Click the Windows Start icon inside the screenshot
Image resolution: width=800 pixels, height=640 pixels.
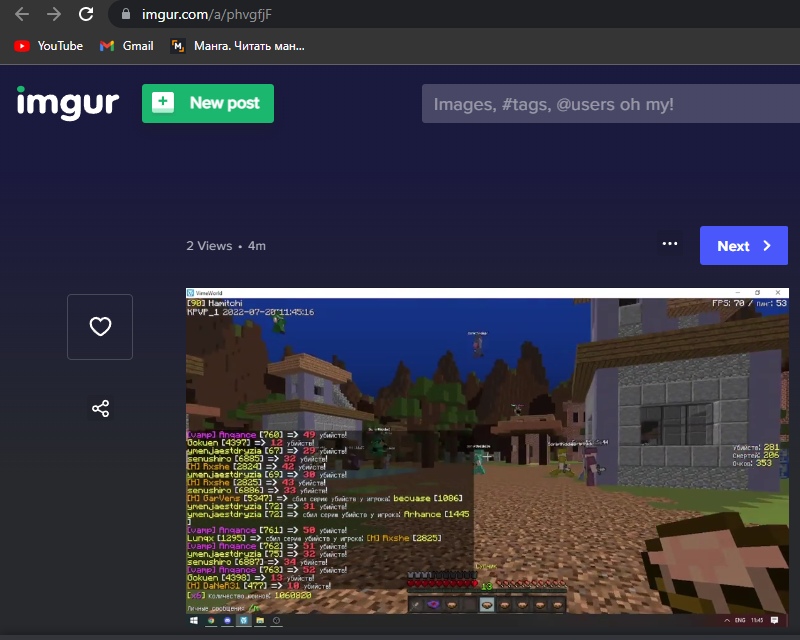[x=194, y=621]
